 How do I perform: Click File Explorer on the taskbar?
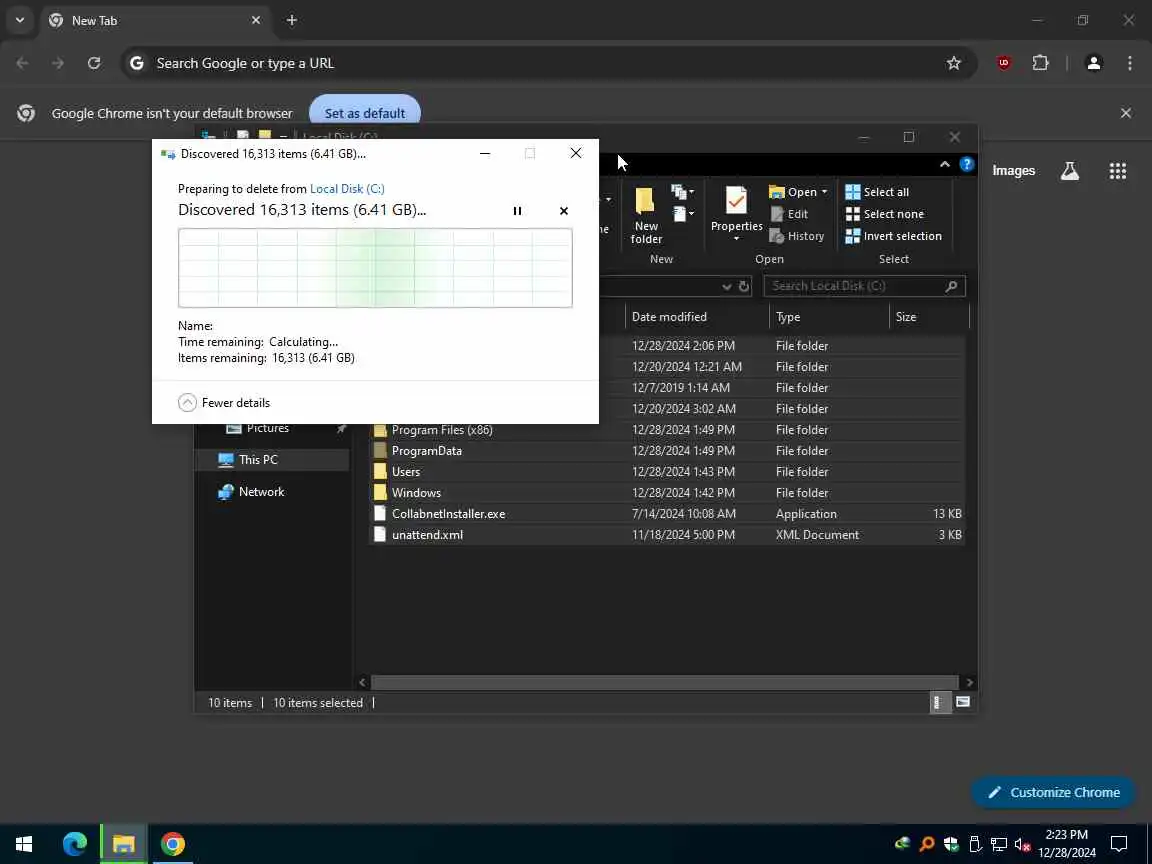click(123, 844)
